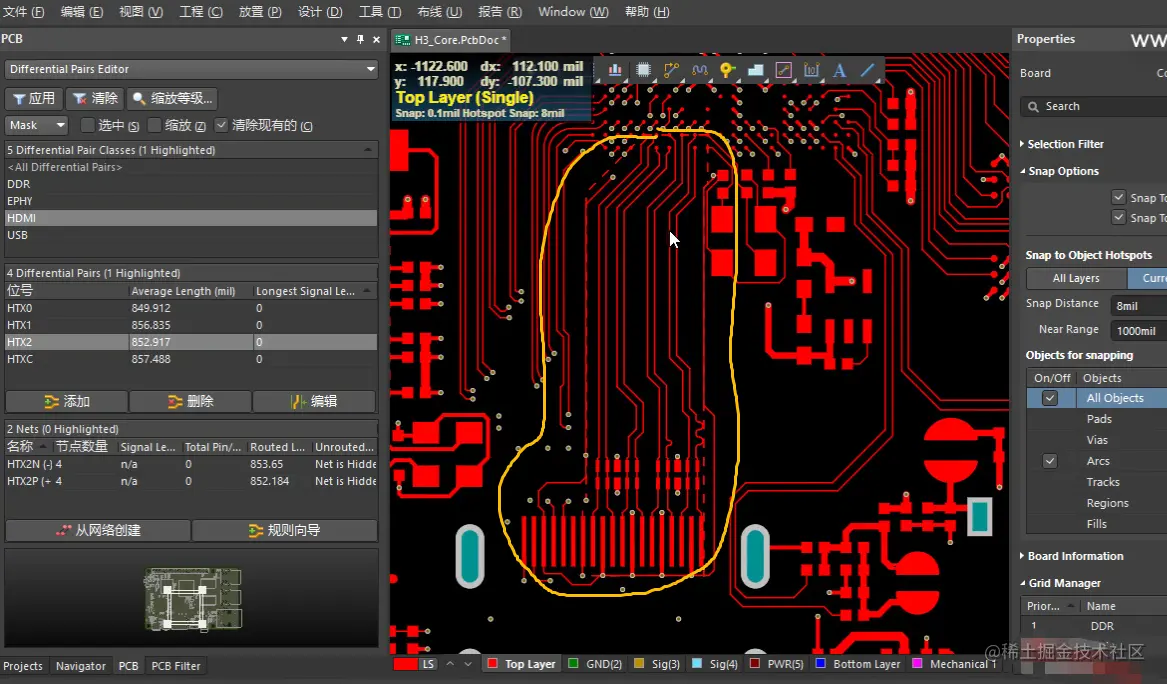Screen dimensions: 1167x684
Task: Select the place polygon pour tool
Action: coord(755,71)
